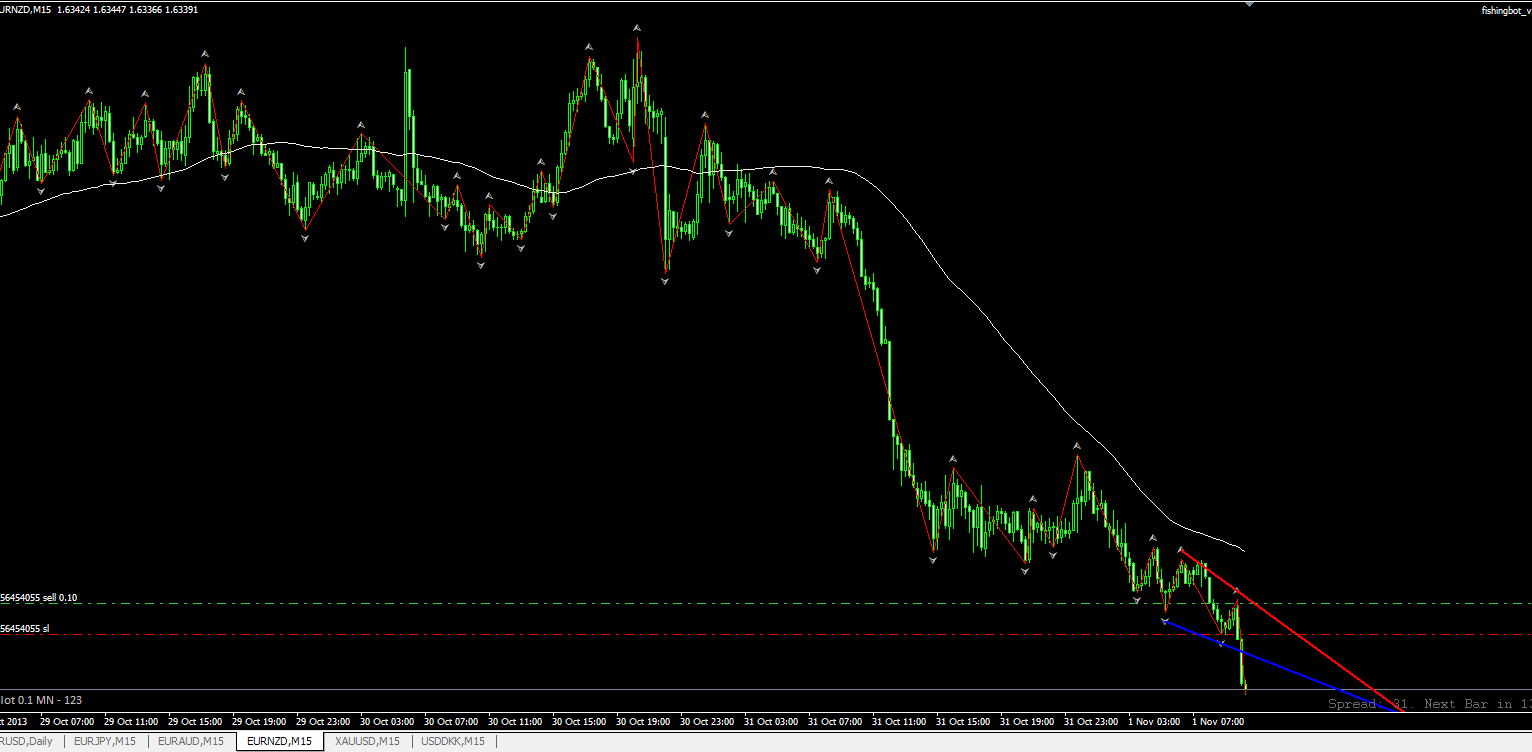Image resolution: width=1532 pixels, height=752 pixels.
Task: Click the chart shift triangle marker at top
Action: coord(1248,4)
